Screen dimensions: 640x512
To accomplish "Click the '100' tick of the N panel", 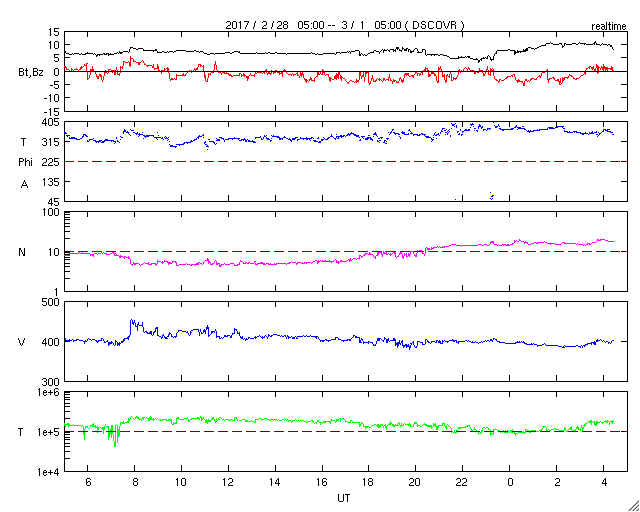I will pos(51,213).
